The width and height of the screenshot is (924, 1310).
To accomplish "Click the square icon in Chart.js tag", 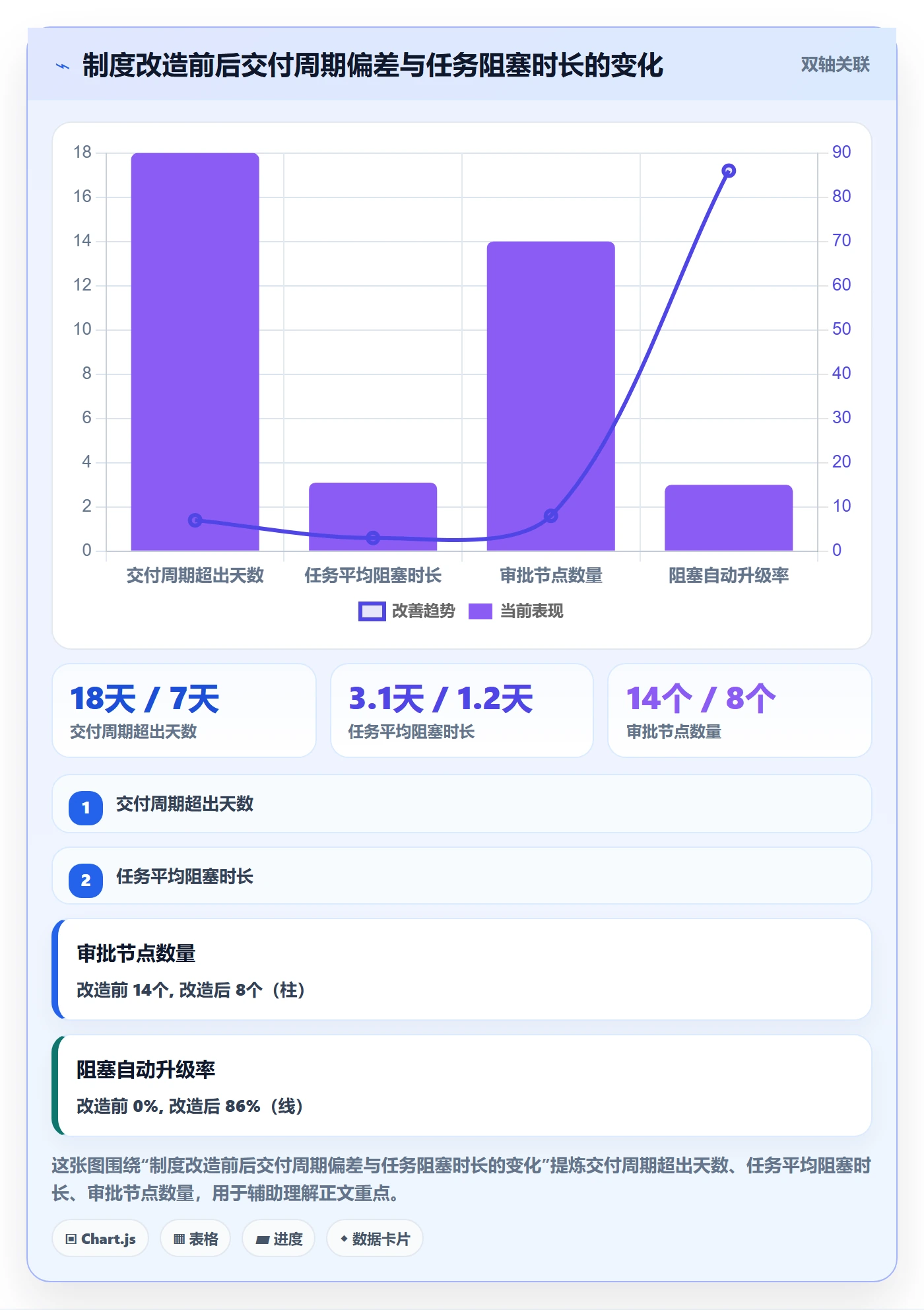I will point(71,1239).
